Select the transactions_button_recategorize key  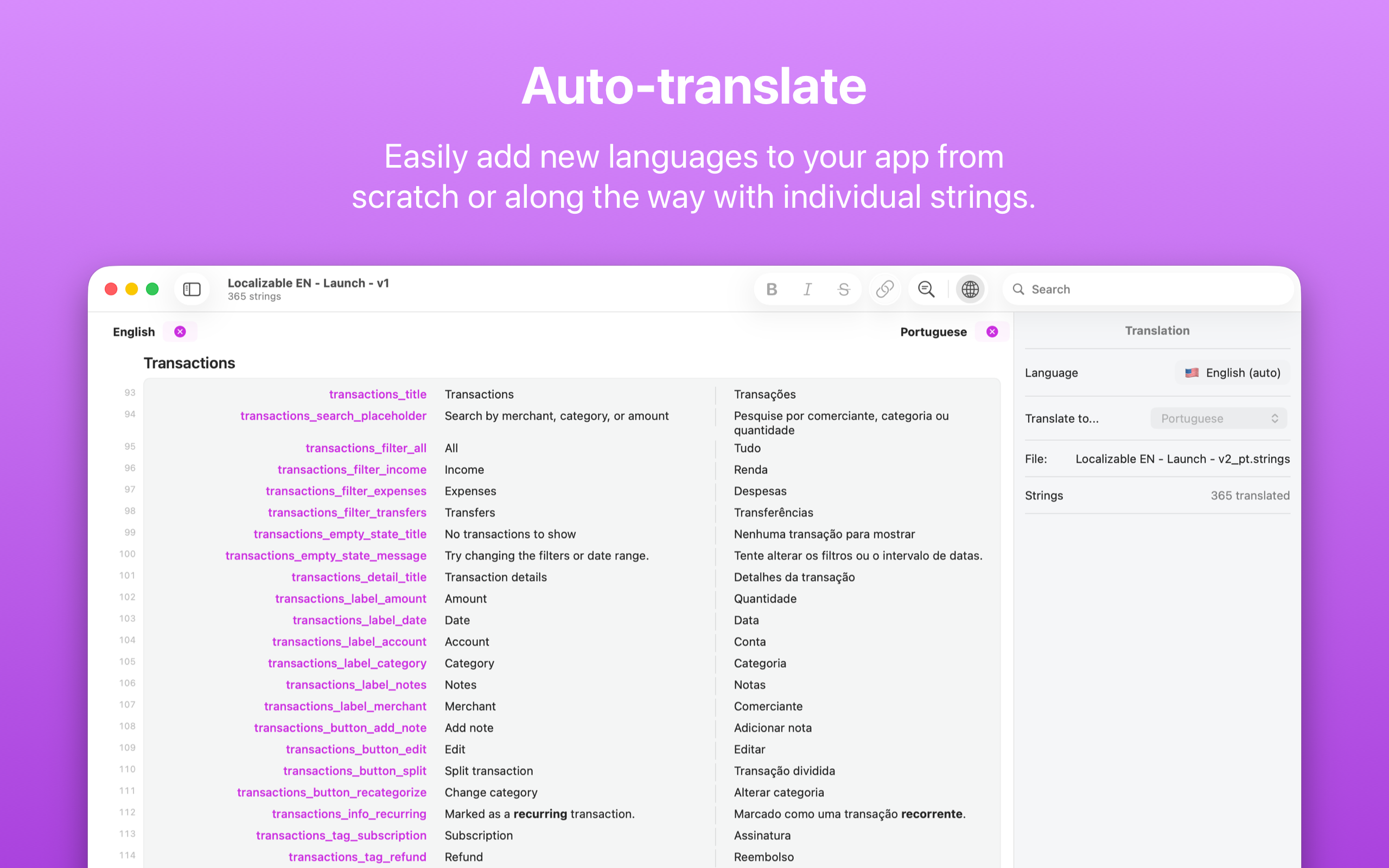[x=331, y=792]
